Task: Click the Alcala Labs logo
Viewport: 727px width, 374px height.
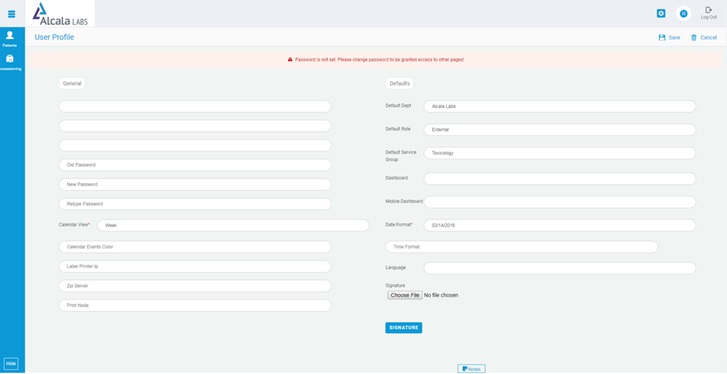Action: pos(60,14)
